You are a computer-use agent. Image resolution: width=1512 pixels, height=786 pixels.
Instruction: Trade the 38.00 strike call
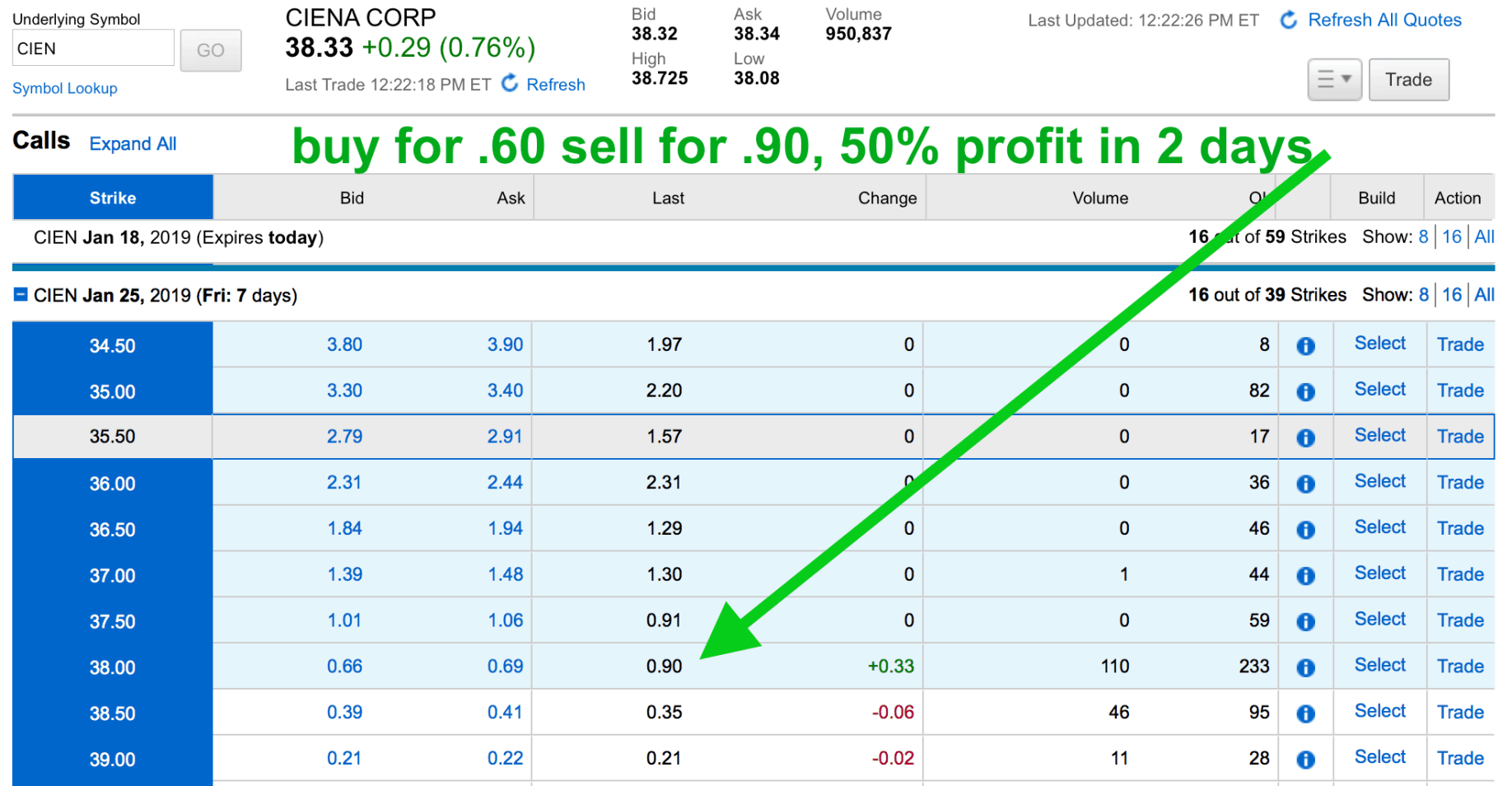[x=1460, y=667]
